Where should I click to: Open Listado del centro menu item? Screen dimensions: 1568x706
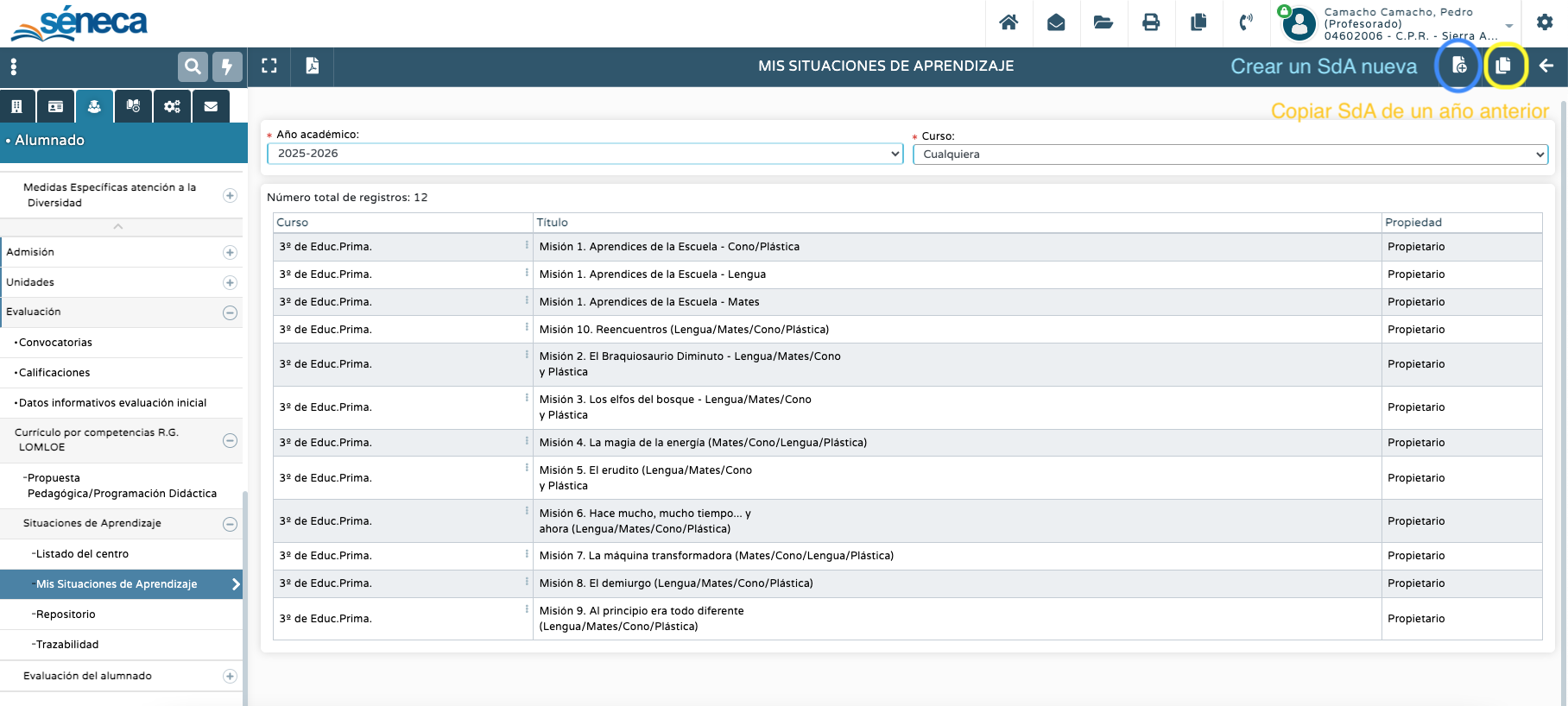(x=82, y=554)
